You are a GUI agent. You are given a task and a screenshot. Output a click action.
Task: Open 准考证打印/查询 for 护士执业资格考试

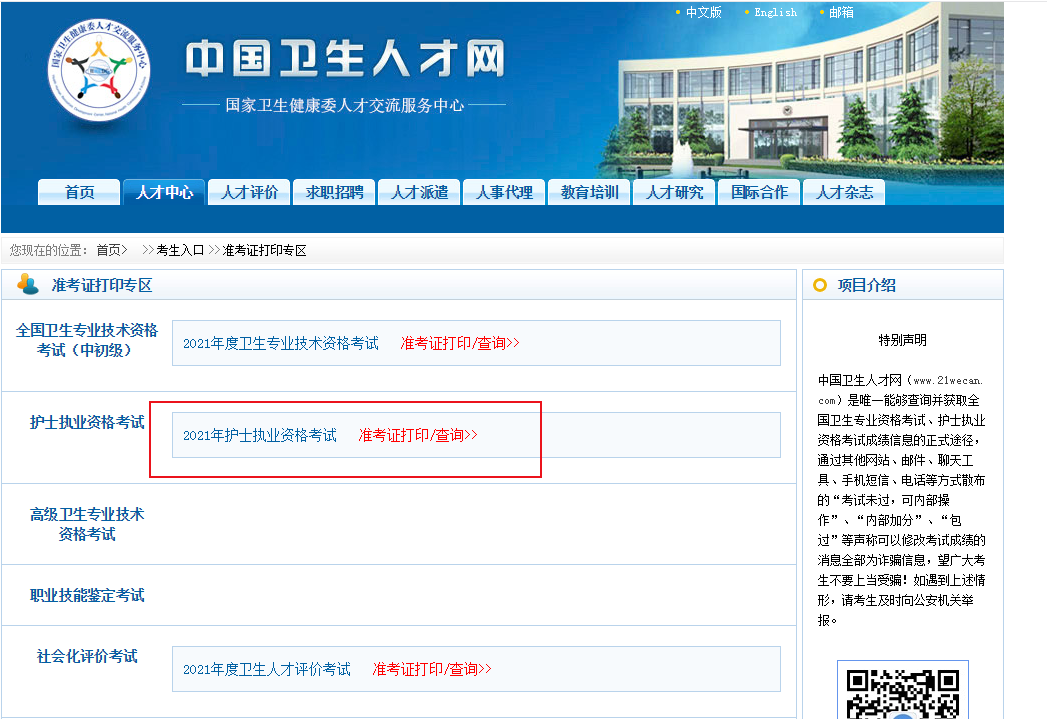(418, 435)
